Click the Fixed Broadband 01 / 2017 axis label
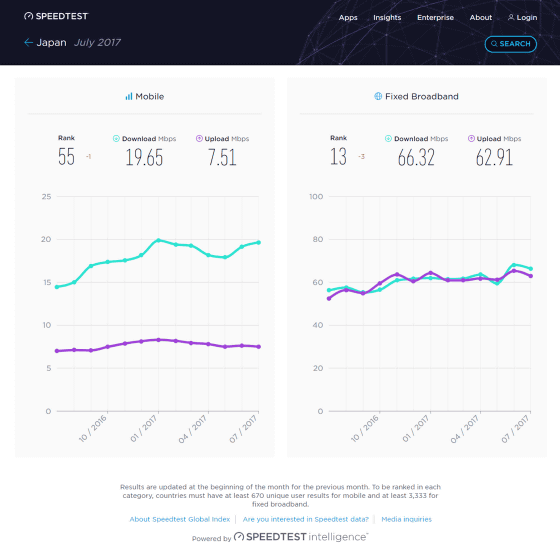The image size is (560, 546). 415,428
